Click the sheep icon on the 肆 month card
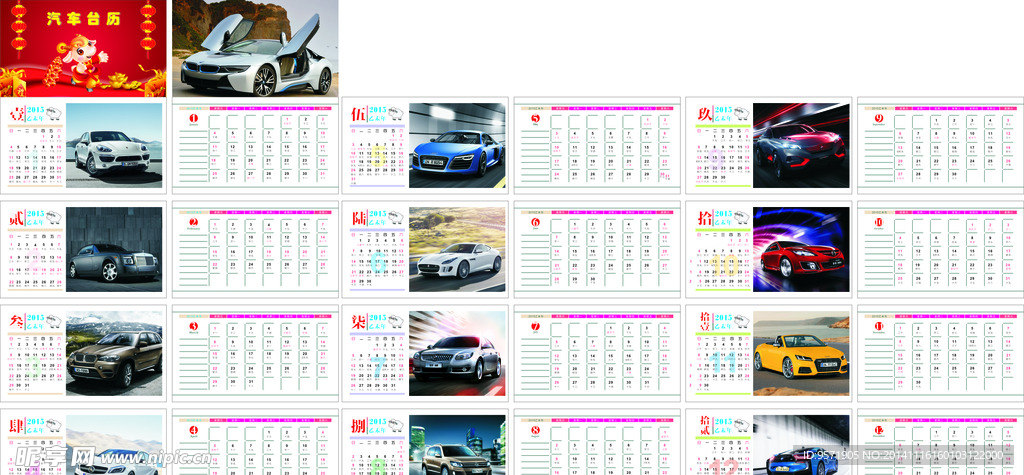This screenshot has width=1024, height=475. (x=54, y=425)
